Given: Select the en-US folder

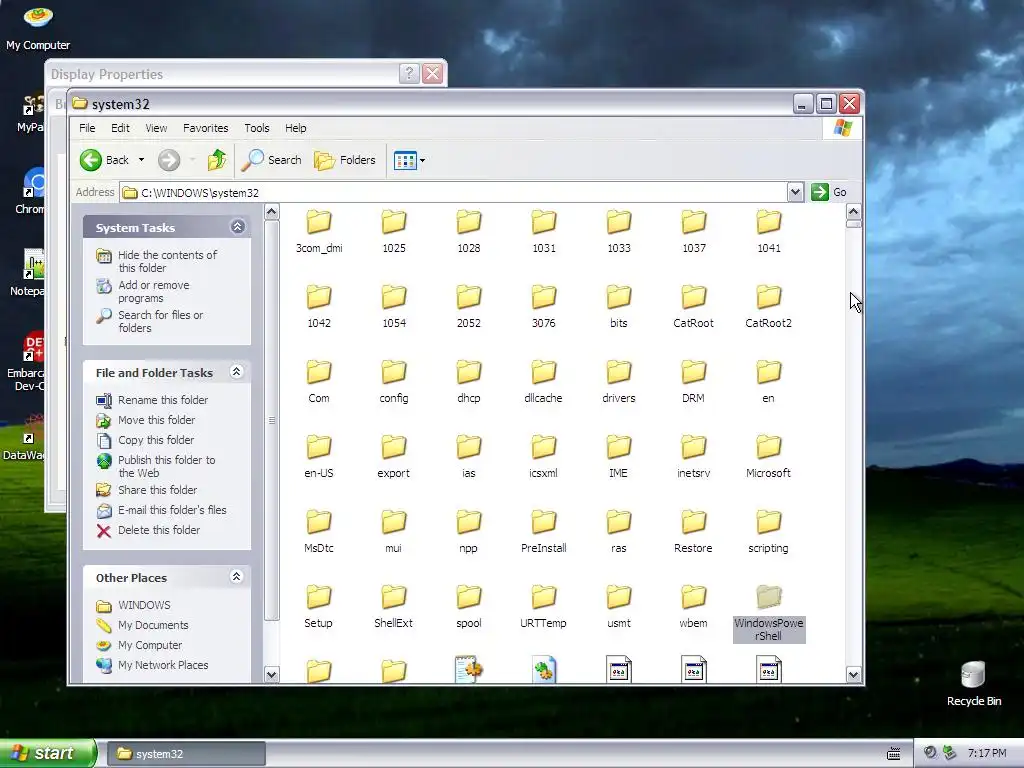Looking at the screenshot, I should [319, 456].
